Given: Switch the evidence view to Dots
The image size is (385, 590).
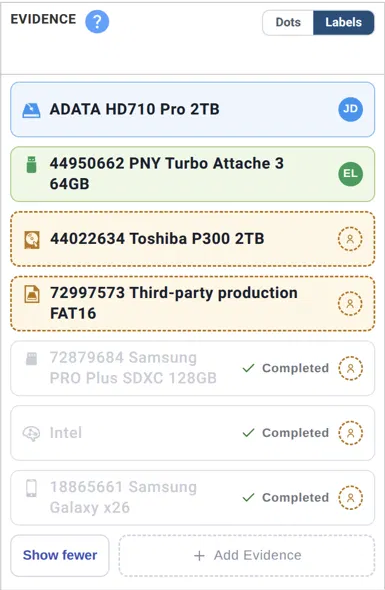Looking at the screenshot, I should [x=288, y=22].
